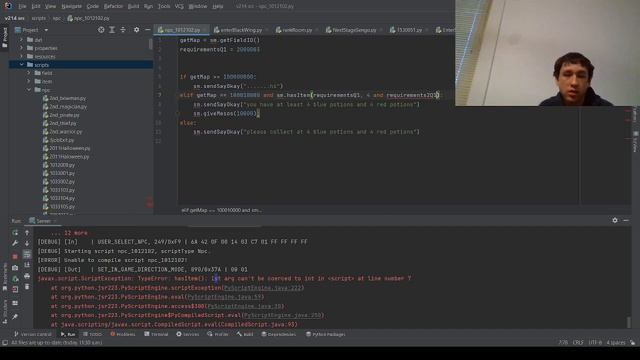The height and width of the screenshot is (360, 640).
Task: Click the Structure vertical sidebar tab
Action: [4, 313]
